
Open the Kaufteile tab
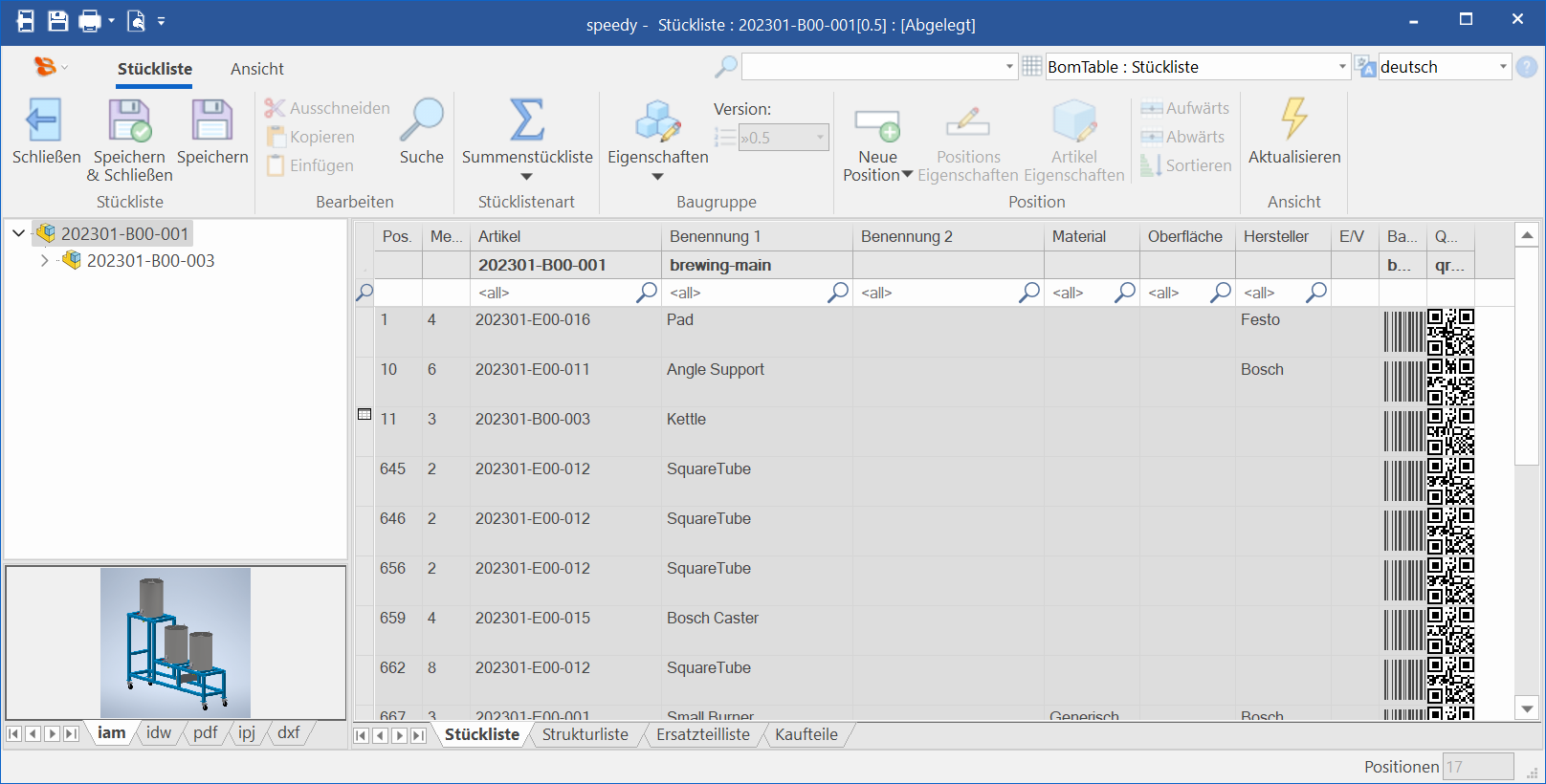pos(806,734)
